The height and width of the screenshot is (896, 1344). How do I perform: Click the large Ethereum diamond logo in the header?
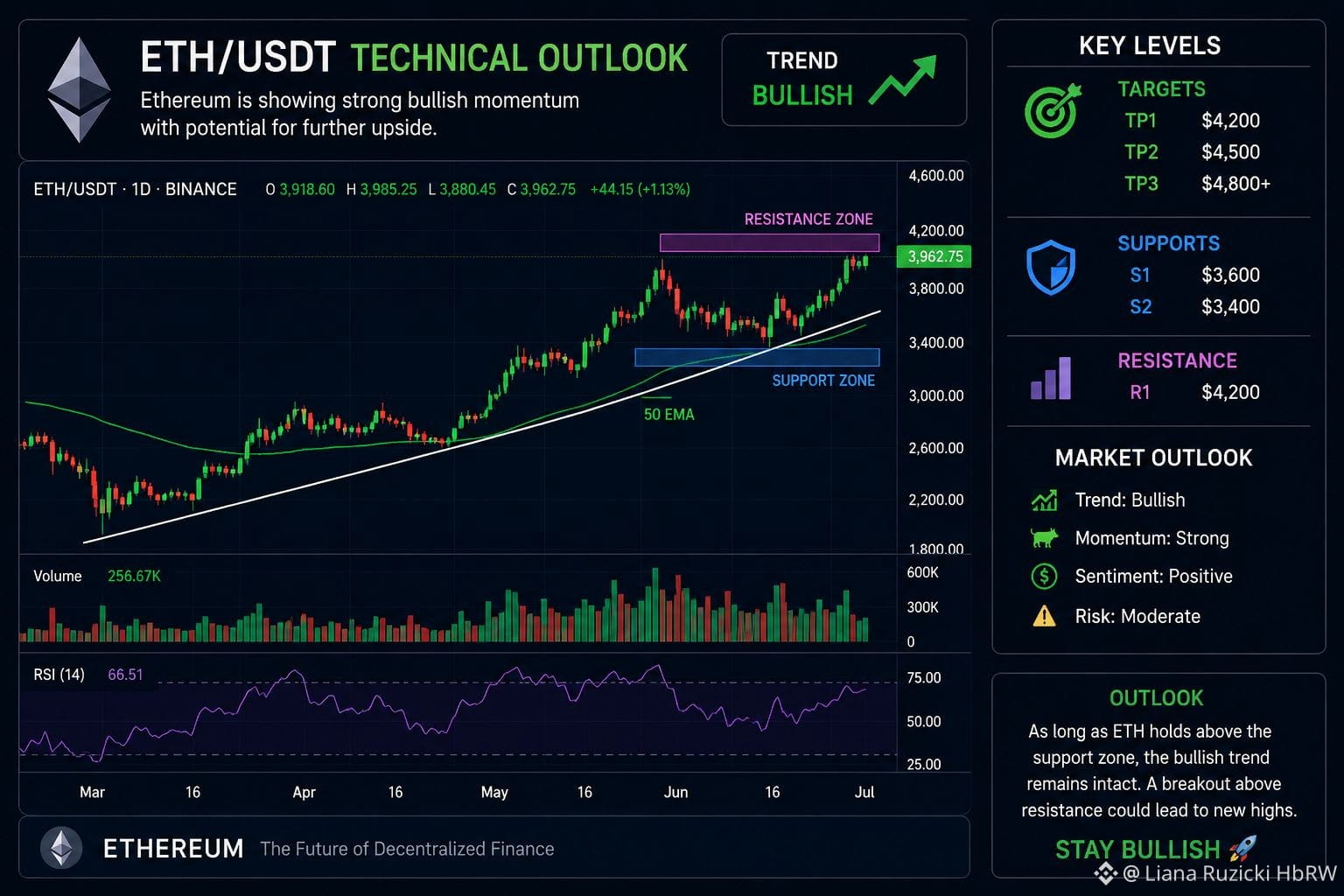click(79, 90)
